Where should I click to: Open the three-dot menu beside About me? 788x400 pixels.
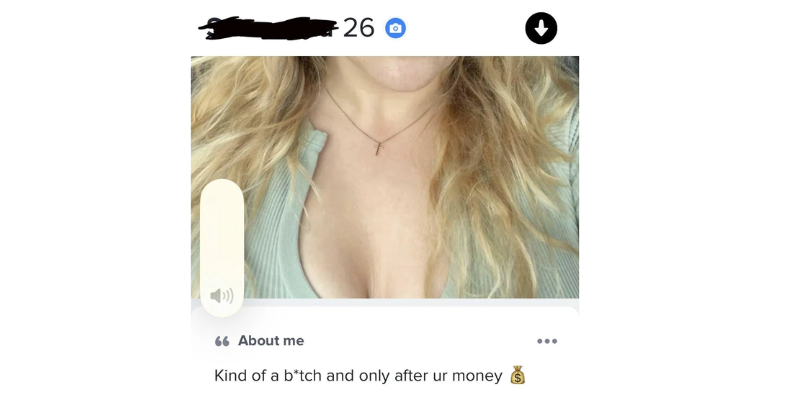click(547, 341)
